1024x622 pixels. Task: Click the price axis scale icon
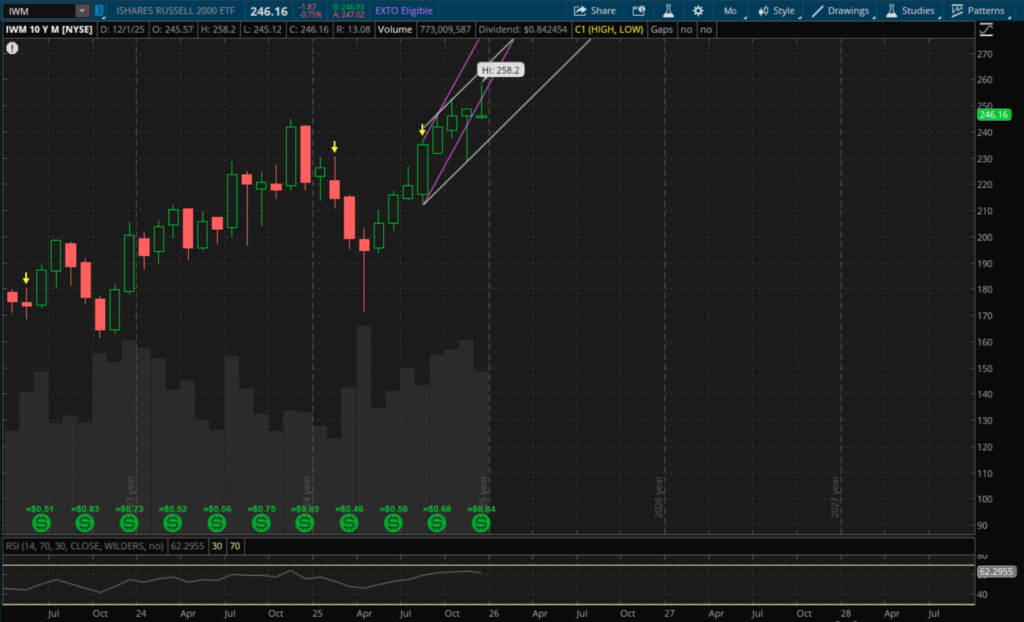point(985,30)
